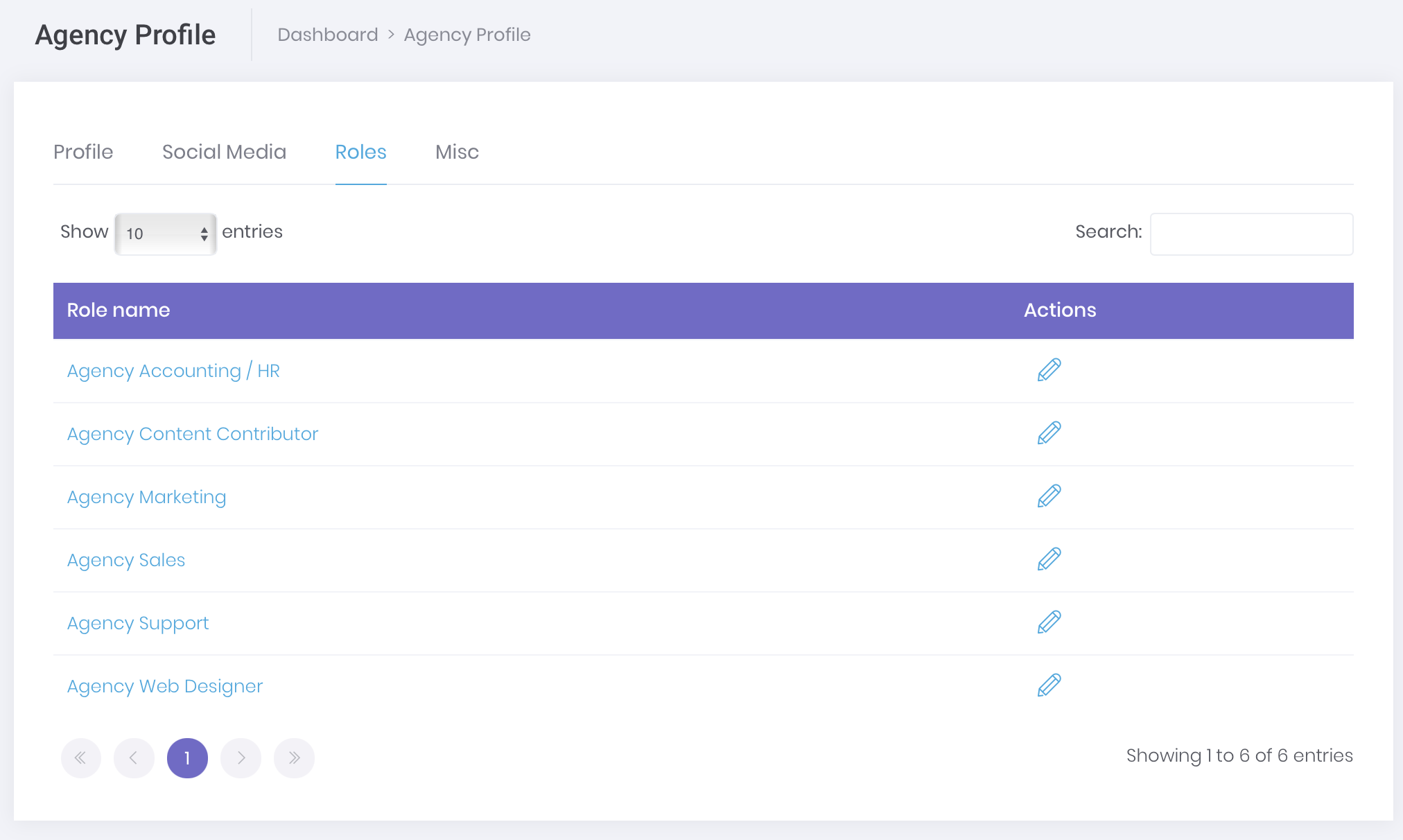Click the 'Showing 1 to 6 of 6 entries' text

(1239, 755)
